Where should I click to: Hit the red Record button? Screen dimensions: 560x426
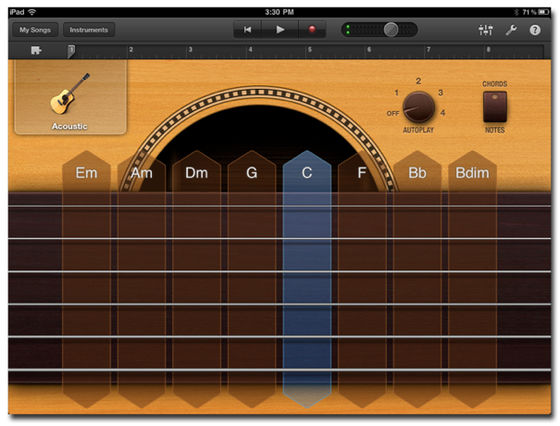click(312, 30)
